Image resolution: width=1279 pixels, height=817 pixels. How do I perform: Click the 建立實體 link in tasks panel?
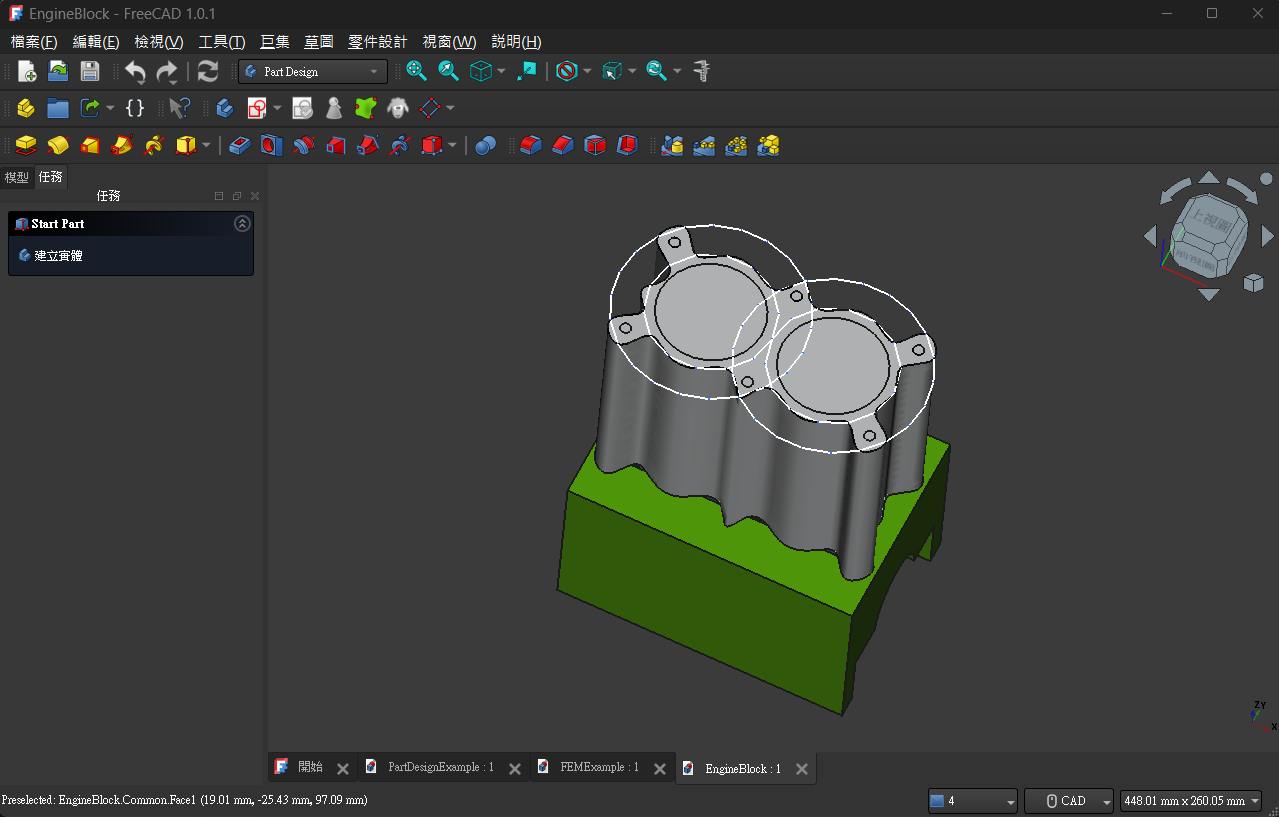58,256
